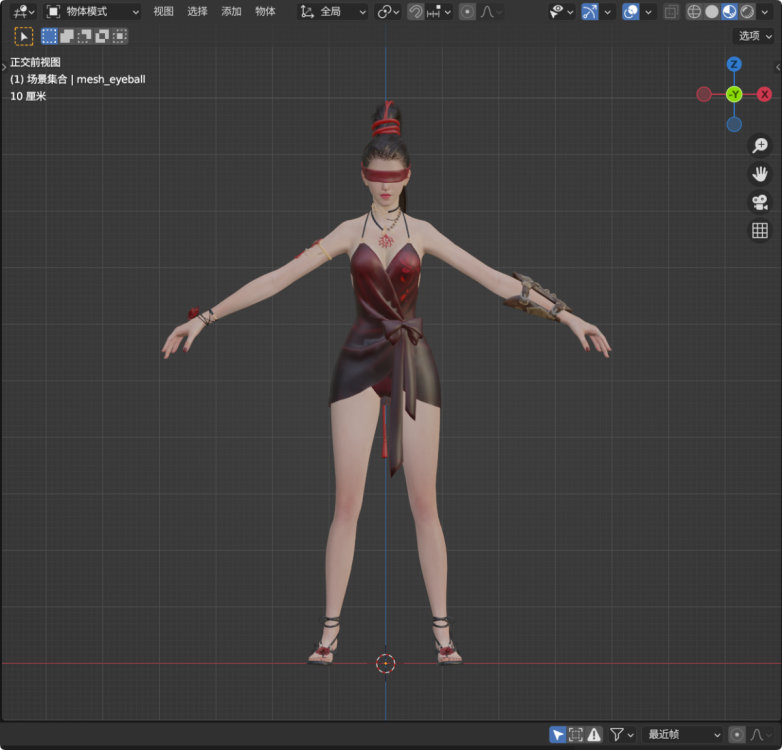Toggle gizmo visibility button
This screenshot has width=782, height=750.
[x=590, y=12]
